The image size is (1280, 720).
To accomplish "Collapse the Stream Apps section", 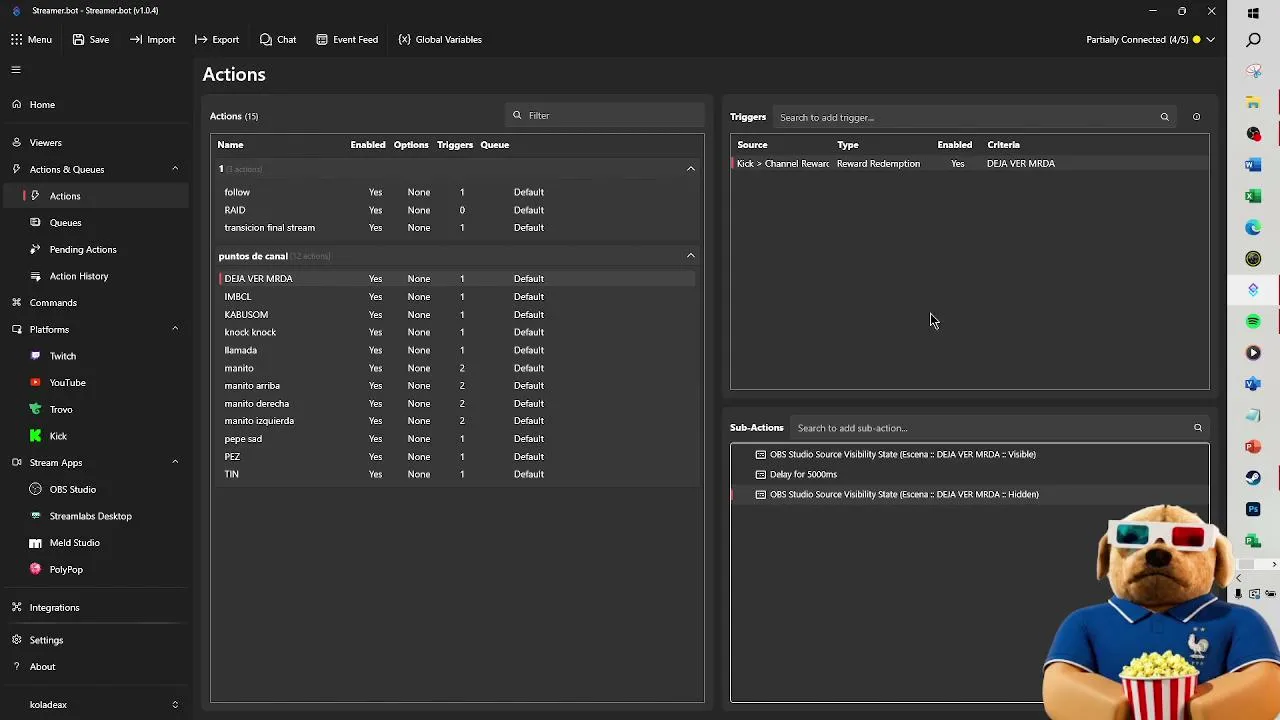I will (175, 462).
